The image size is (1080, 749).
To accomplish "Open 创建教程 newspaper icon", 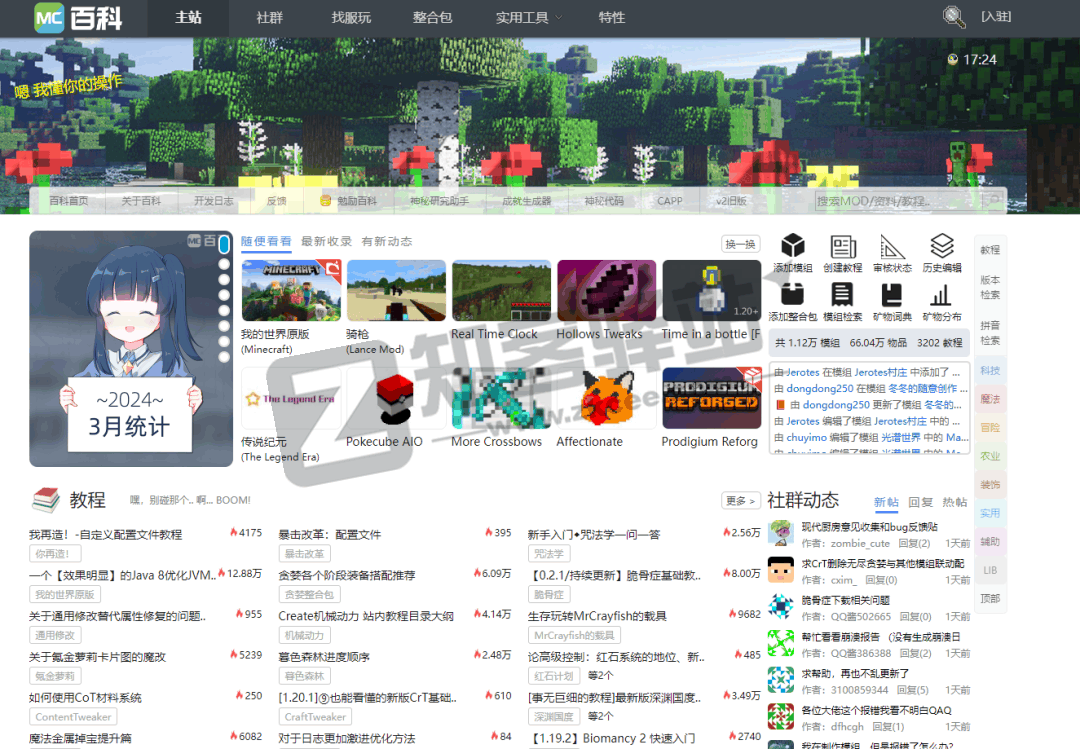I will 842,246.
